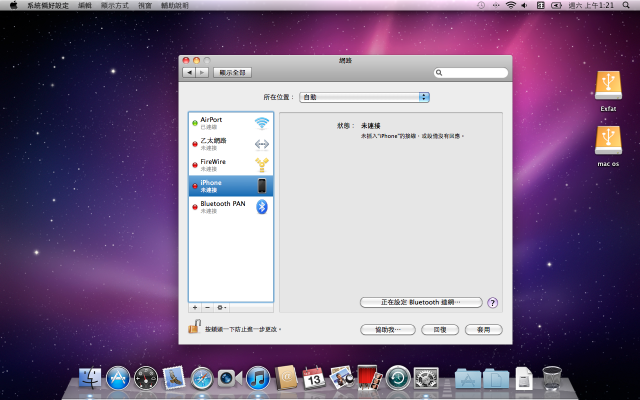The height and width of the screenshot is (400, 640).
Task: Go back with the left arrow button
Action: point(189,73)
